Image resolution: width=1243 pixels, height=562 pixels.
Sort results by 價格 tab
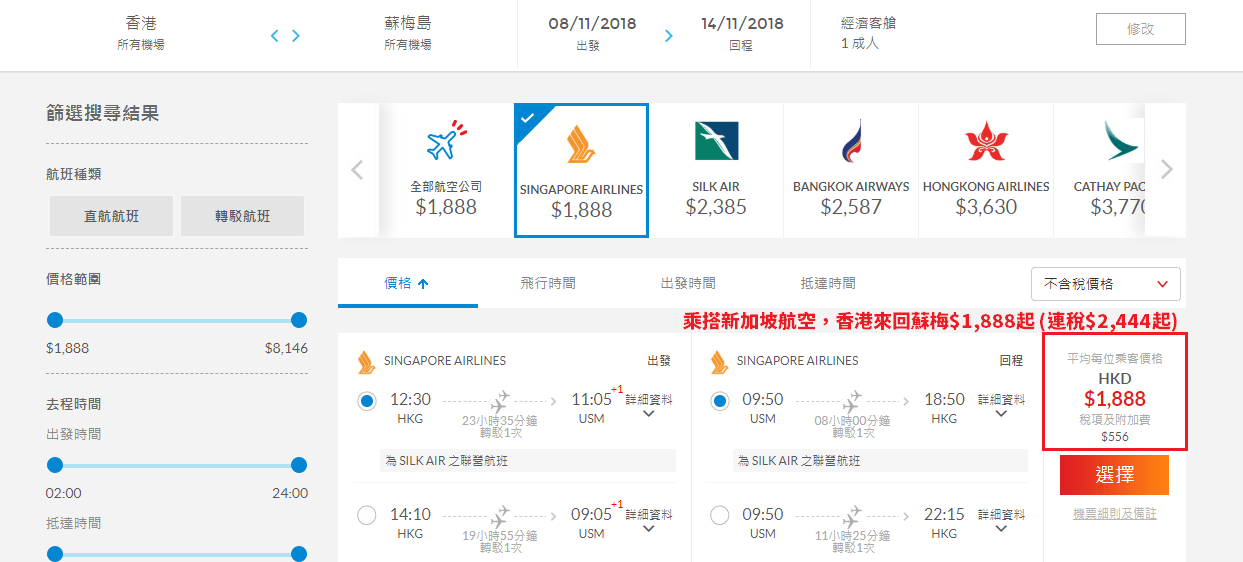click(407, 284)
